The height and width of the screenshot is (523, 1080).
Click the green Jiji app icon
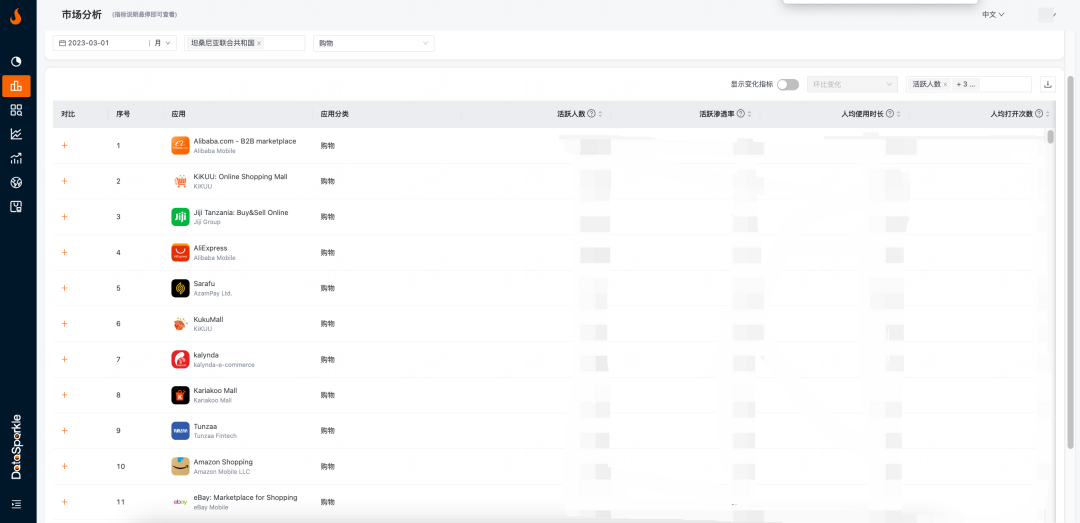point(180,216)
